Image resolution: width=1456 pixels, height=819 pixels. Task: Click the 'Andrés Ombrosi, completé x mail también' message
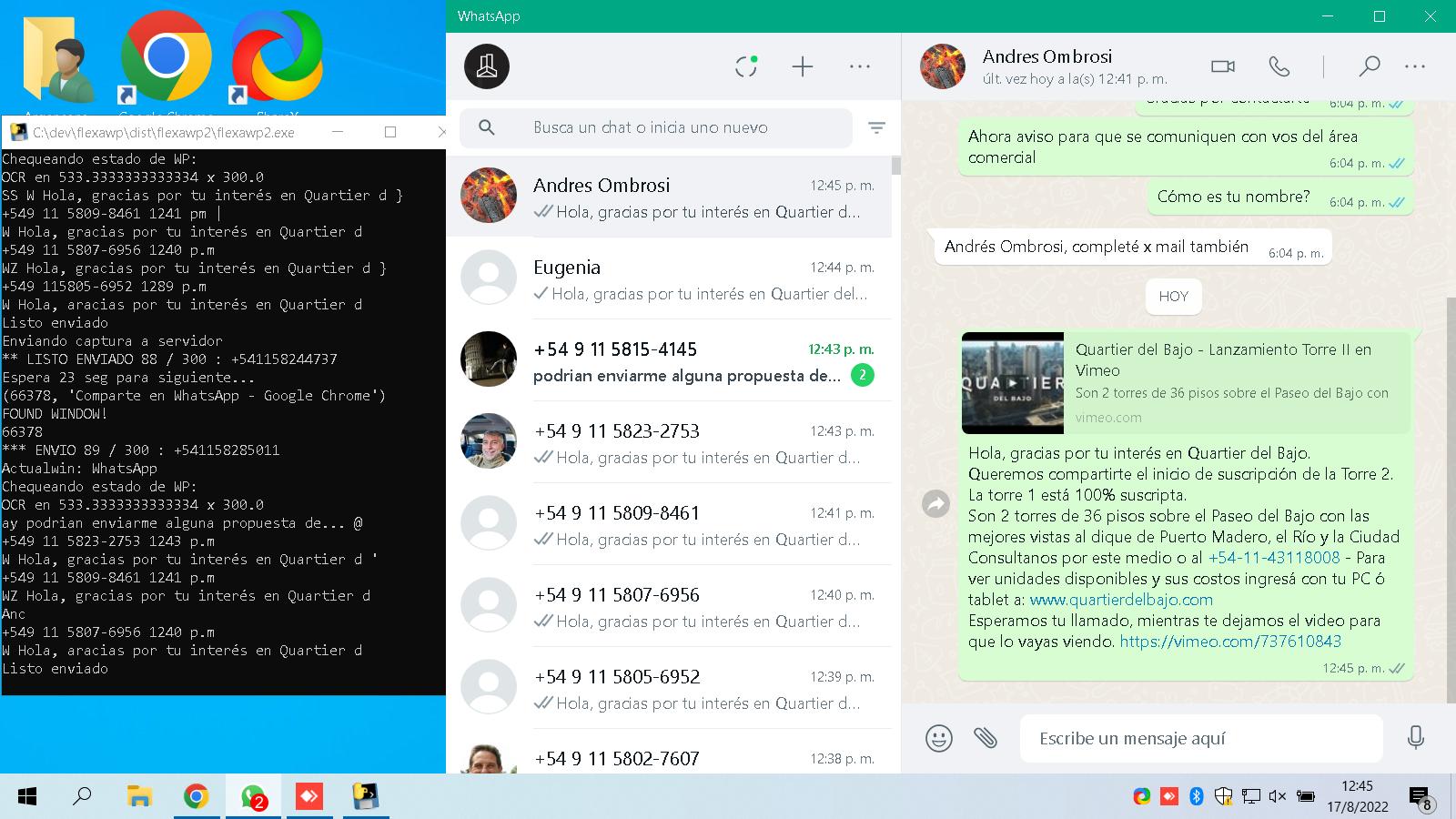point(1133,247)
